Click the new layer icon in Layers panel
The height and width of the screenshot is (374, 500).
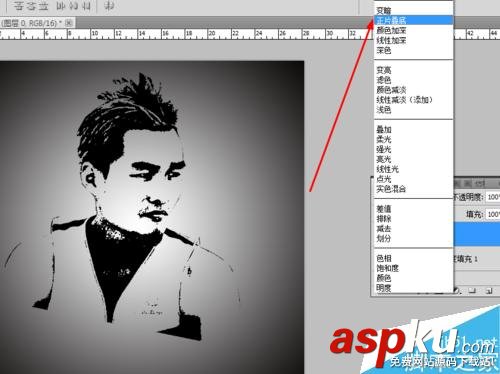point(489,291)
